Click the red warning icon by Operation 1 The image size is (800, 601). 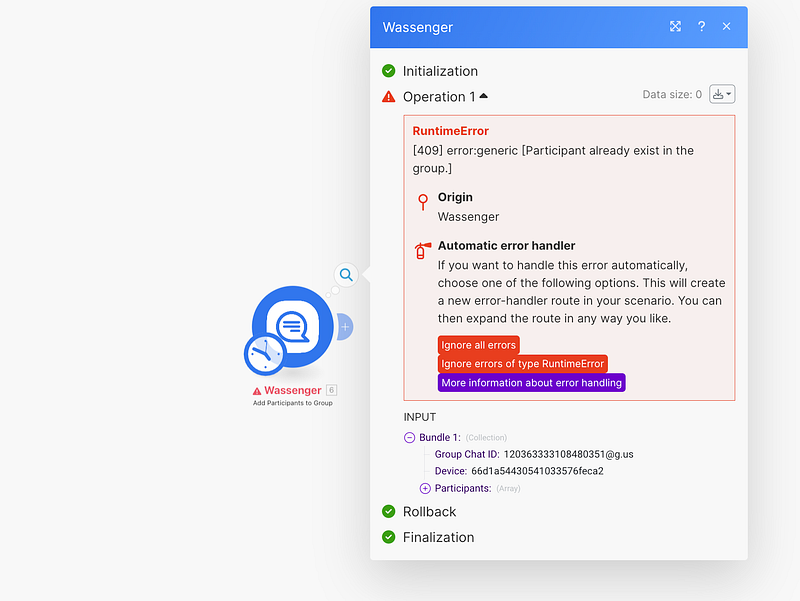[x=389, y=97]
